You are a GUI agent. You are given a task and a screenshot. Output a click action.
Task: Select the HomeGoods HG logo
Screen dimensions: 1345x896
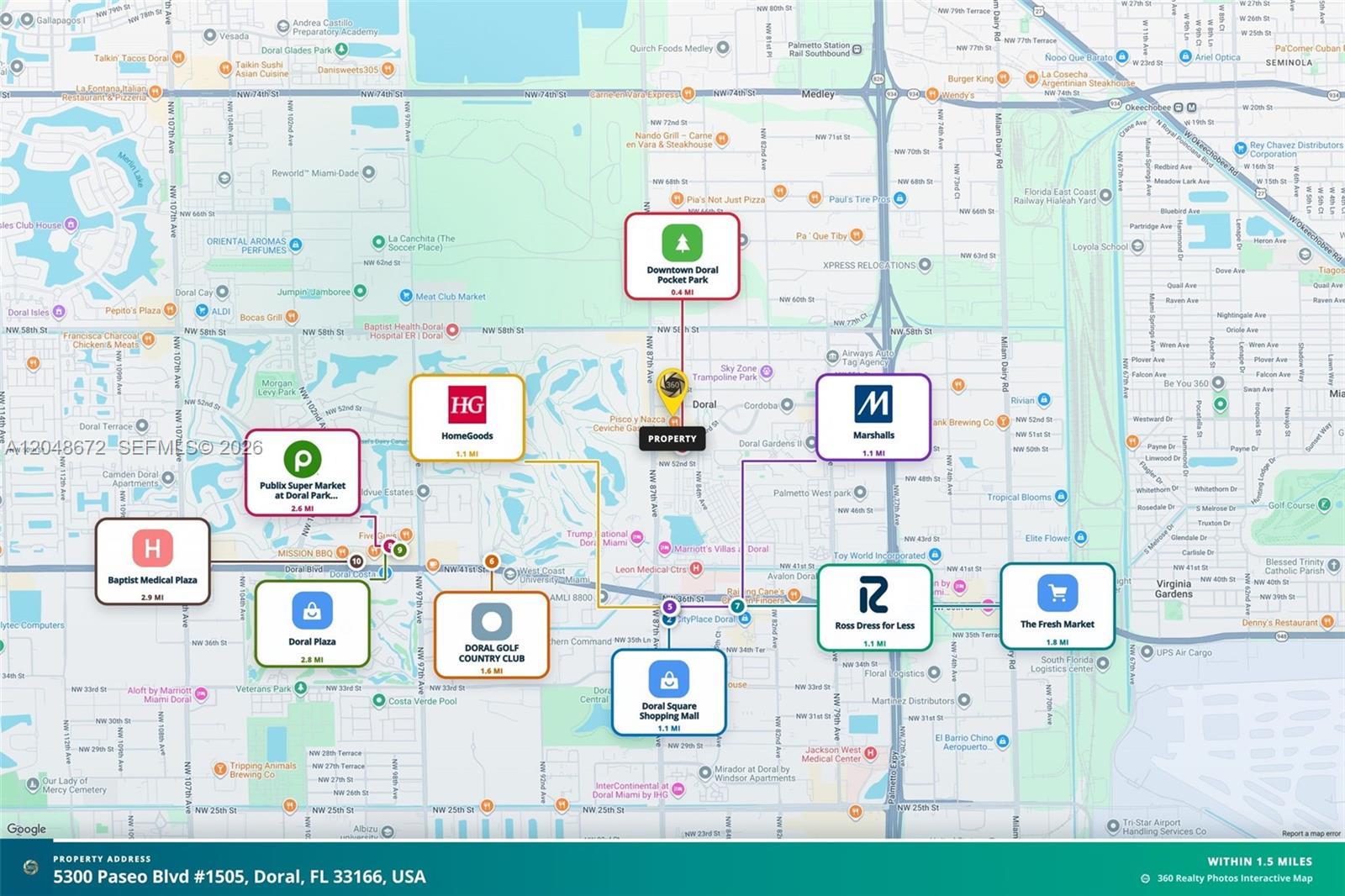tap(467, 405)
